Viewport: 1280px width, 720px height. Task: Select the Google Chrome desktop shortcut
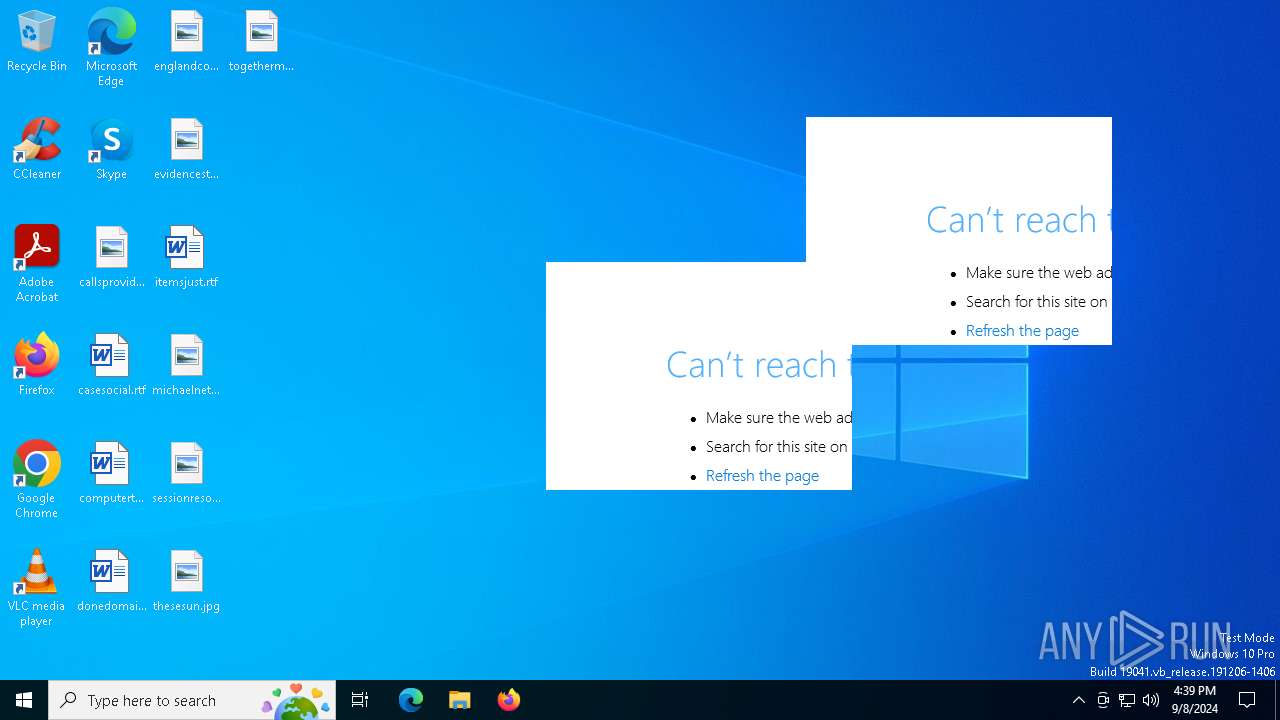[x=37, y=480]
